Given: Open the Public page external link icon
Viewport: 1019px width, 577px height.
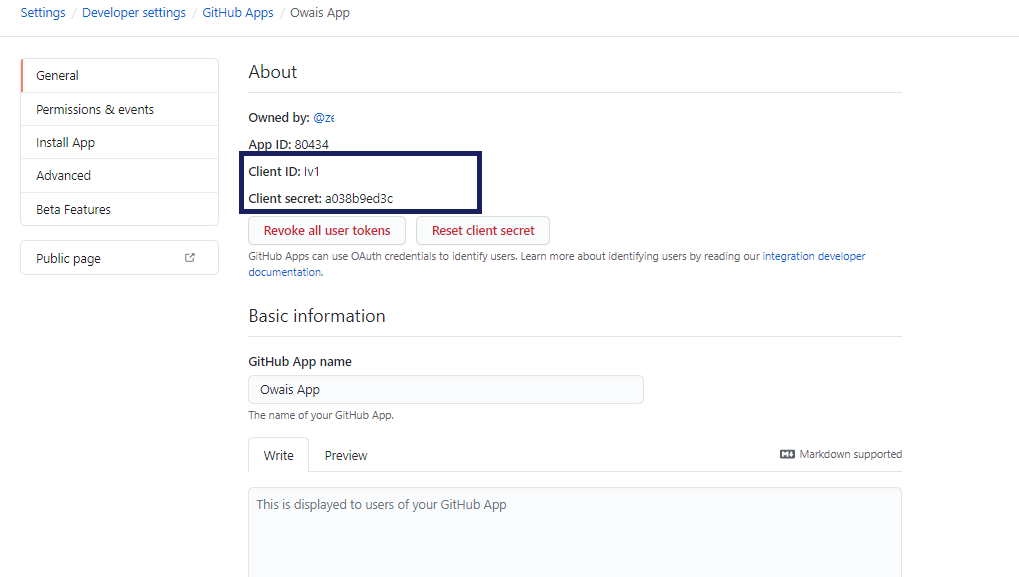Looking at the screenshot, I should pyautogui.click(x=189, y=257).
